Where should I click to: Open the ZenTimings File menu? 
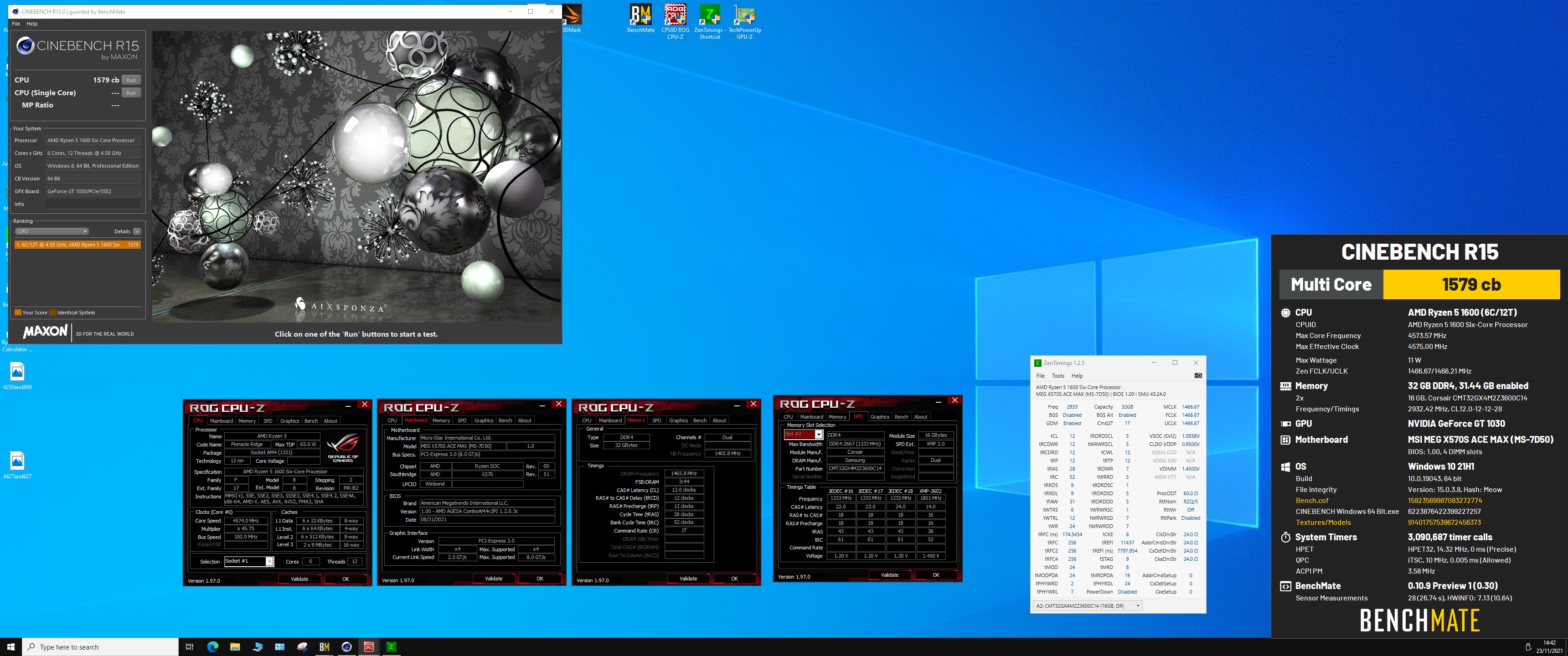pyautogui.click(x=1041, y=375)
